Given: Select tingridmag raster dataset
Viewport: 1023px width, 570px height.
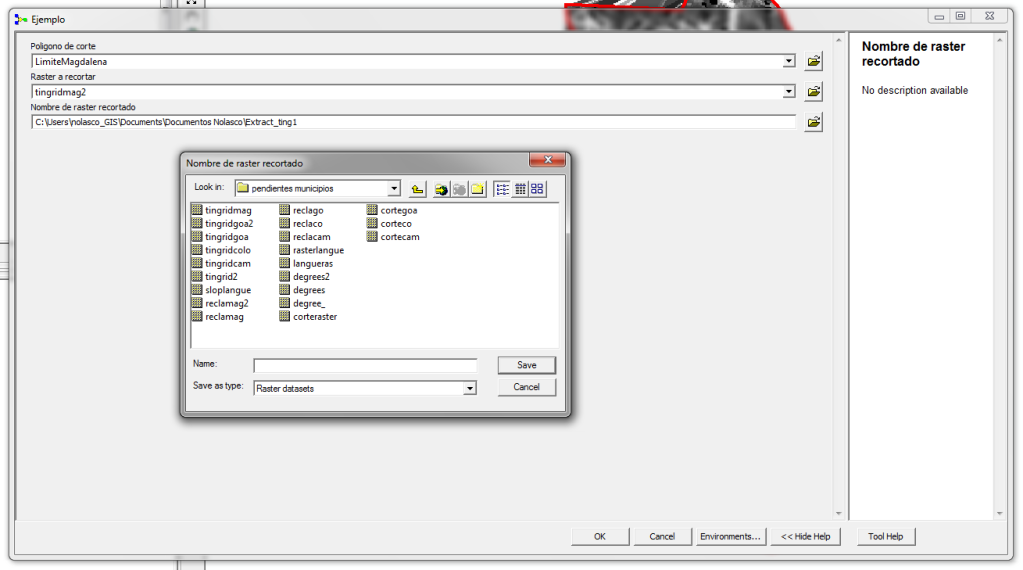Looking at the screenshot, I should [222, 210].
